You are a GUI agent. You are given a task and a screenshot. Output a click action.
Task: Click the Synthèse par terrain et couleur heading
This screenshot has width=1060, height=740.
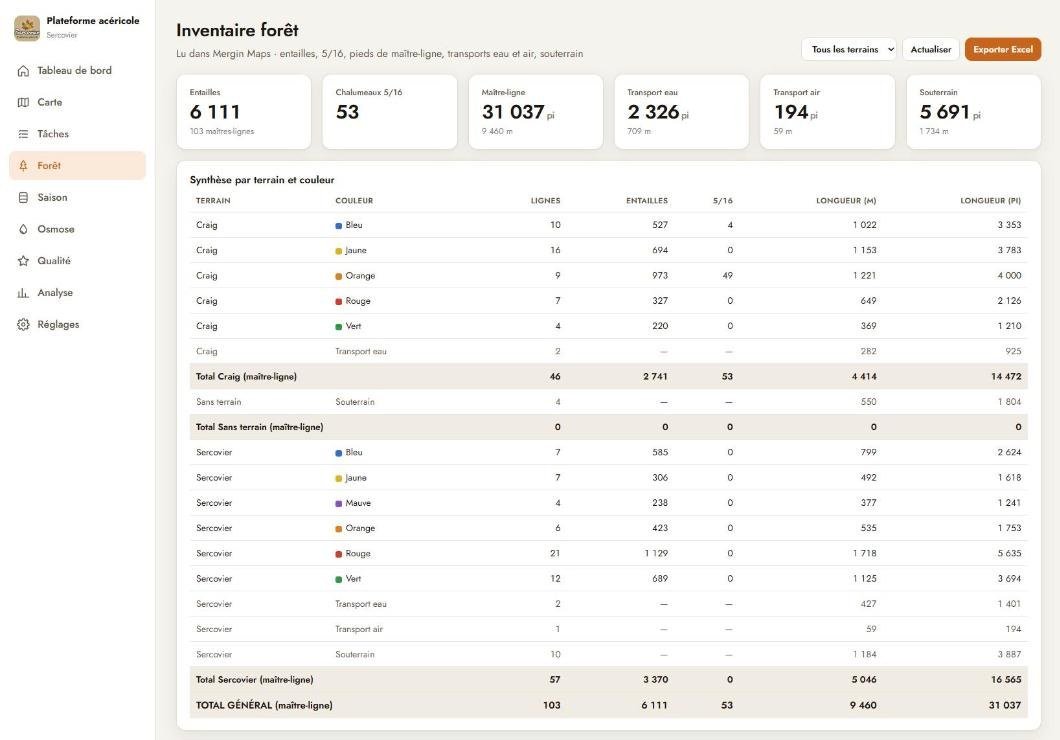point(262,180)
